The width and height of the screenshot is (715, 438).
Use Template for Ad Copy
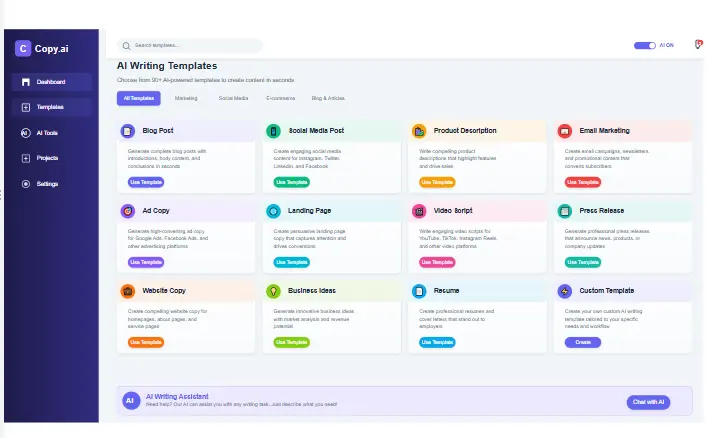146,262
